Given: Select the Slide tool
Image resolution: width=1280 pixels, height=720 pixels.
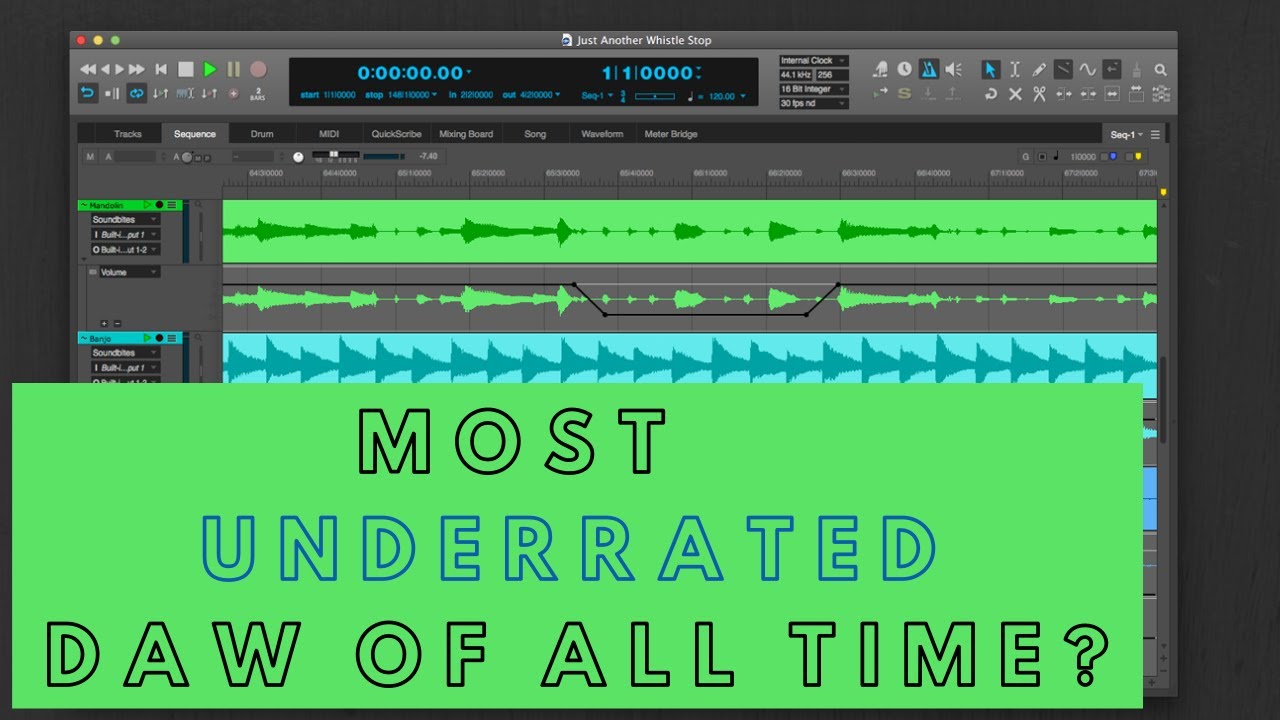Looking at the screenshot, I should 1136,93.
